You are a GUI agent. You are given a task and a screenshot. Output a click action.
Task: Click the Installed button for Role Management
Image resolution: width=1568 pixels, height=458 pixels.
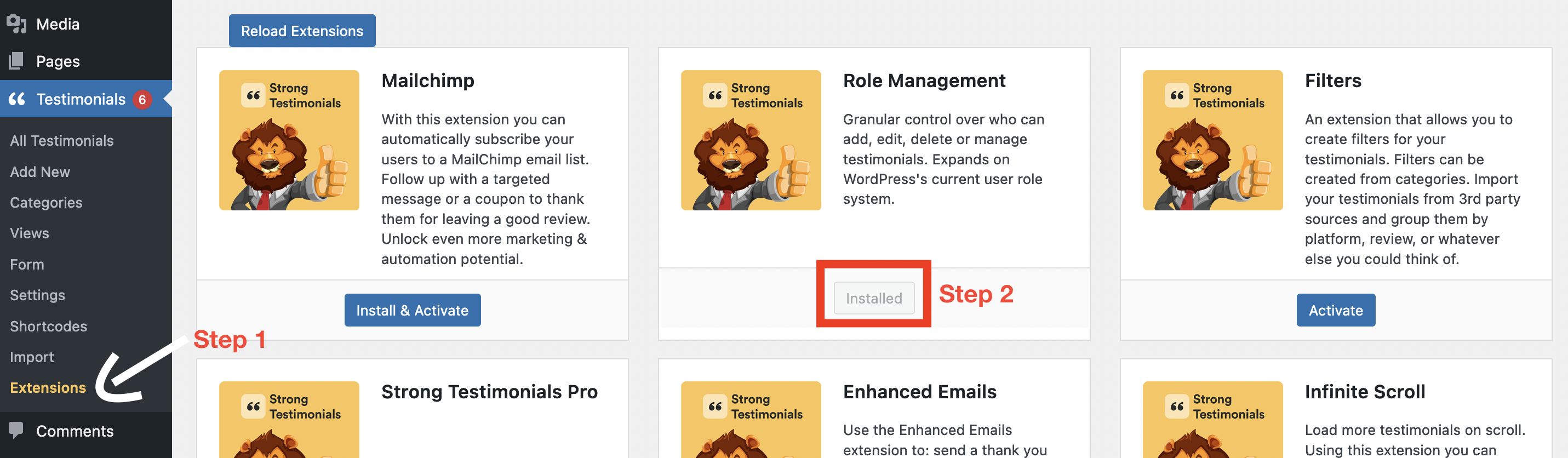click(x=873, y=298)
